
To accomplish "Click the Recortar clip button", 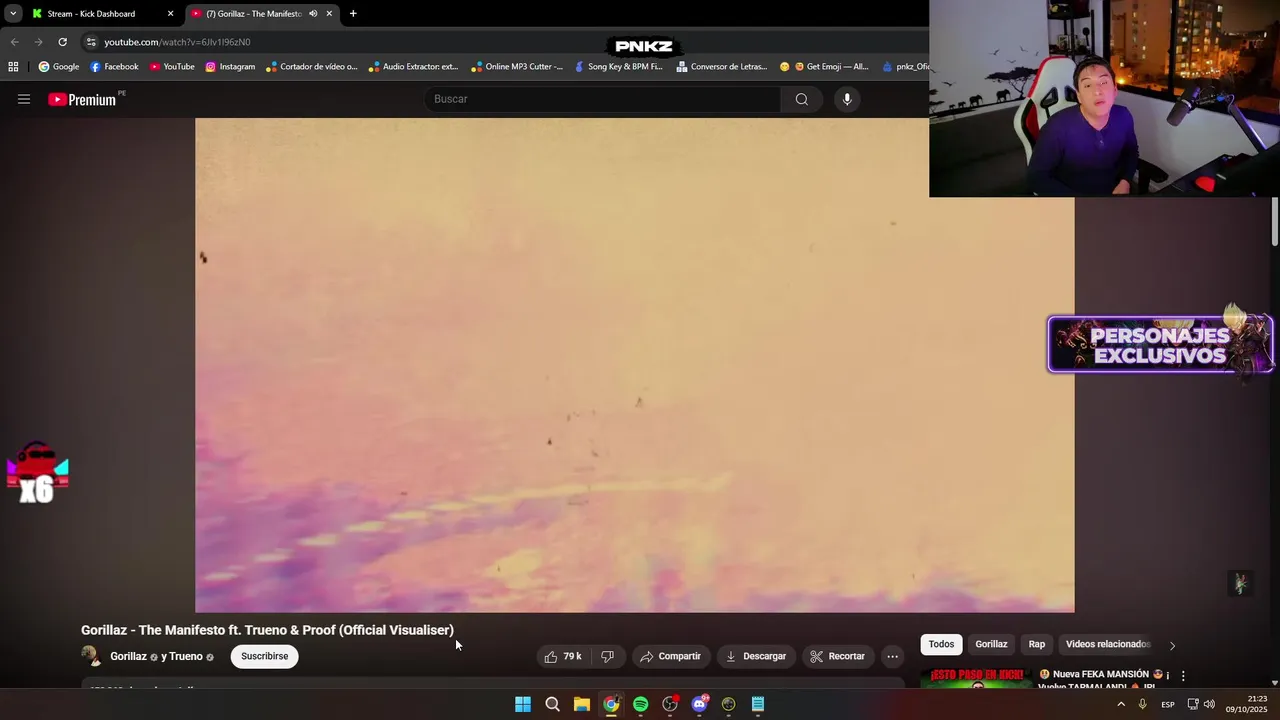I will 838,657.
